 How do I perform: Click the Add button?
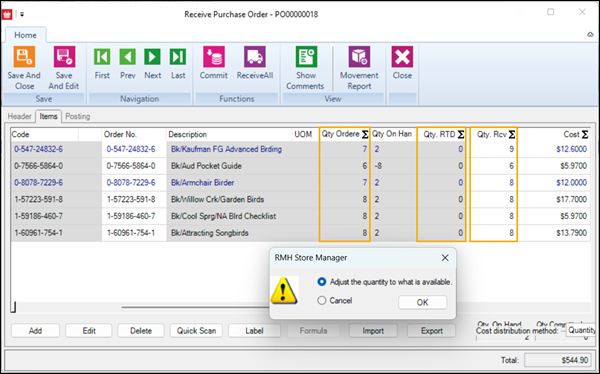(x=36, y=331)
